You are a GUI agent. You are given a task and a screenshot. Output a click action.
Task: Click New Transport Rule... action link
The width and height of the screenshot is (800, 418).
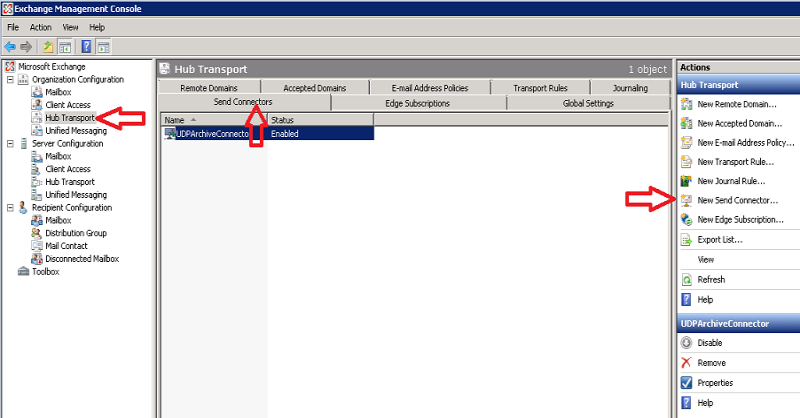pyautogui.click(x=736, y=162)
